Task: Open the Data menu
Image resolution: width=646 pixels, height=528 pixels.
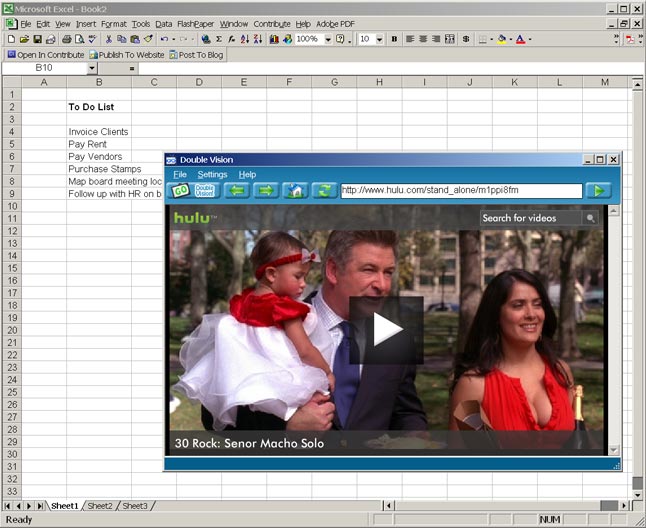Action: click(x=164, y=24)
